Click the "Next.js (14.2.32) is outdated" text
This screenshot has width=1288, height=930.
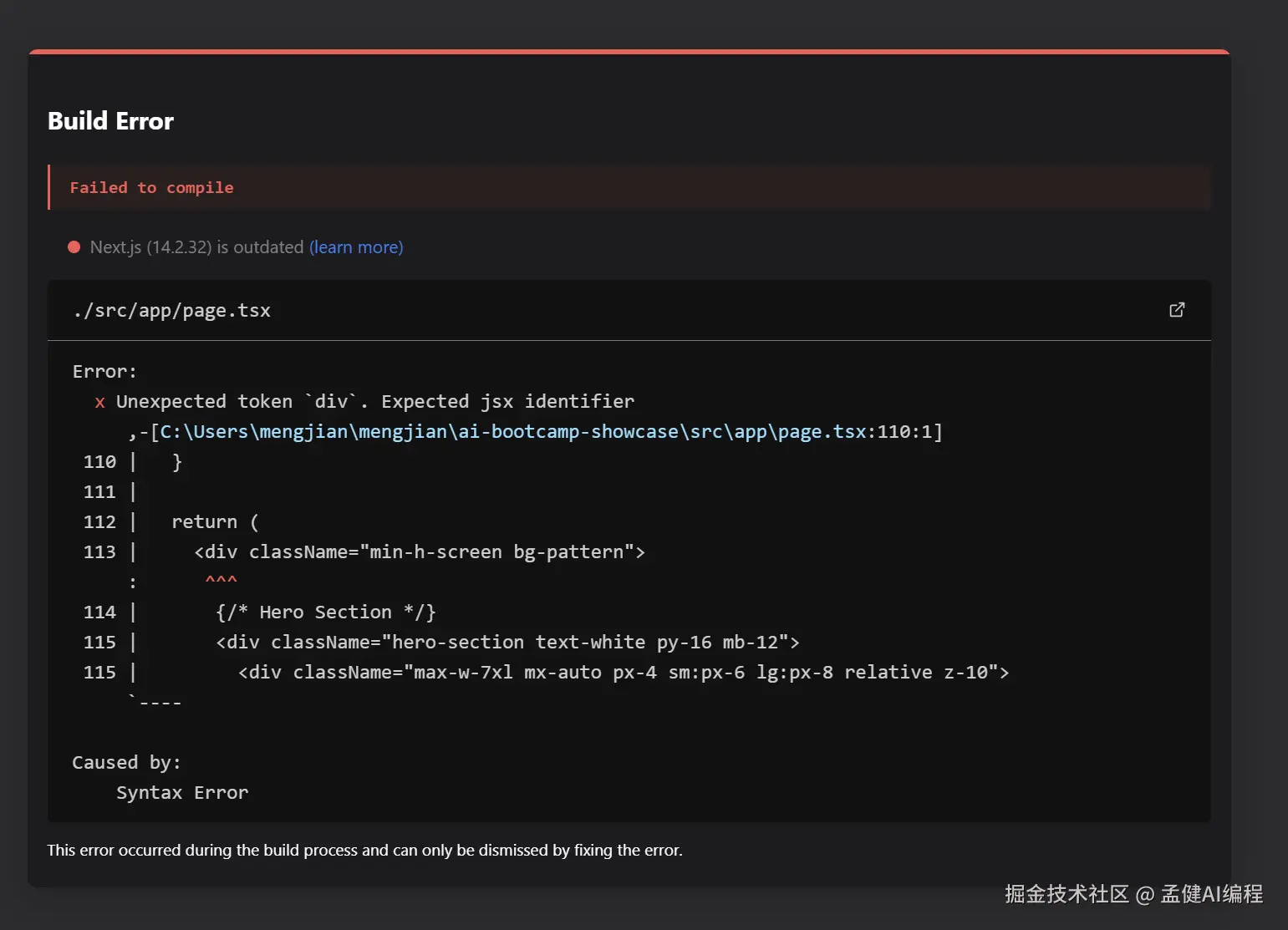[x=196, y=247]
